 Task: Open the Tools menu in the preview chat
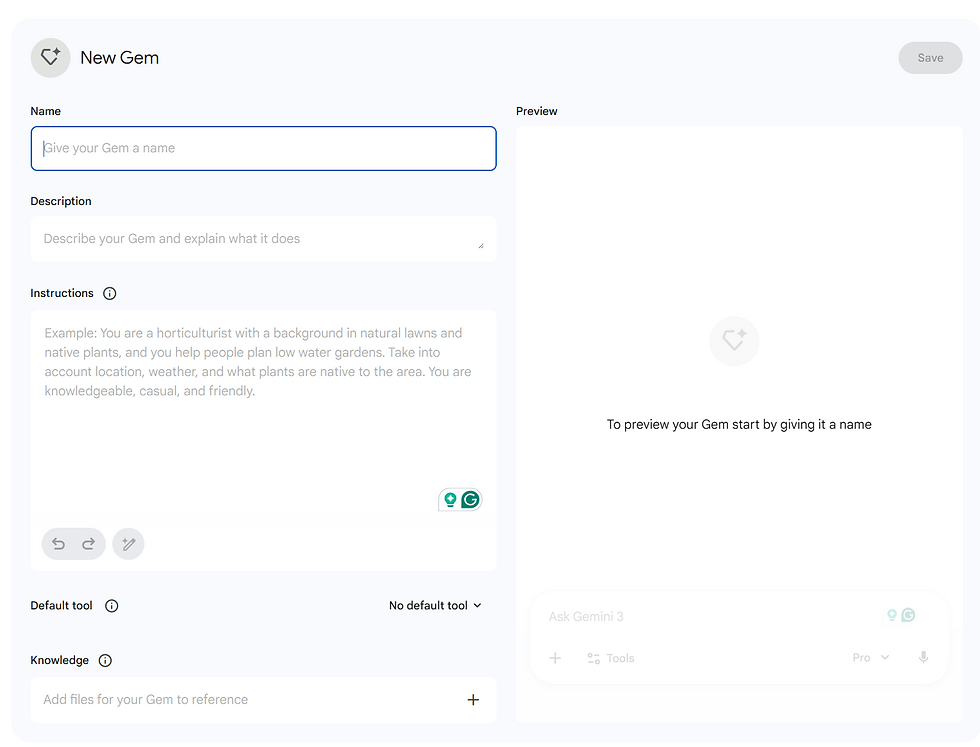[x=610, y=657]
